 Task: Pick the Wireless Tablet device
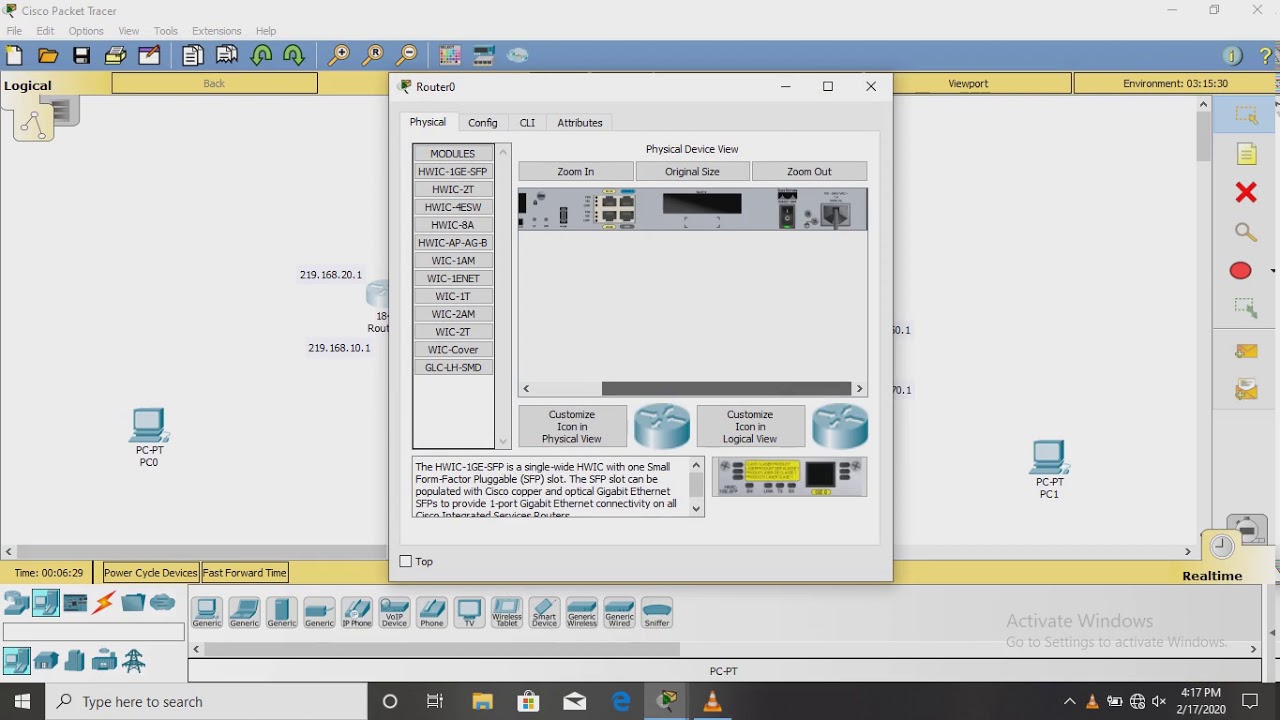[x=507, y=612]
